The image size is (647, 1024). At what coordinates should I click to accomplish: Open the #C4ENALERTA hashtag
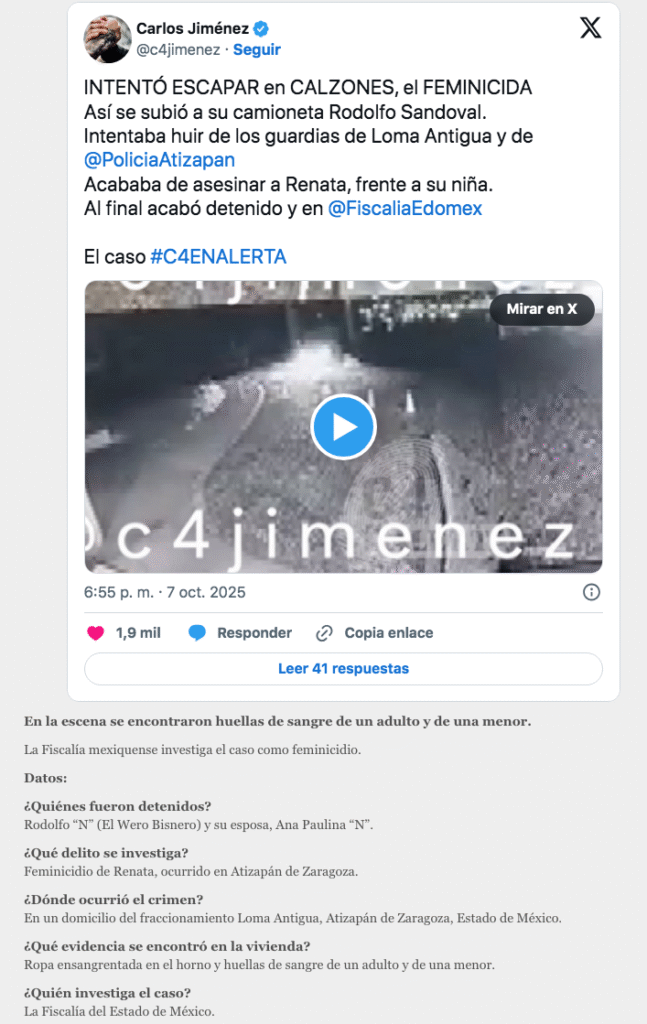click(x=218, y=257)
